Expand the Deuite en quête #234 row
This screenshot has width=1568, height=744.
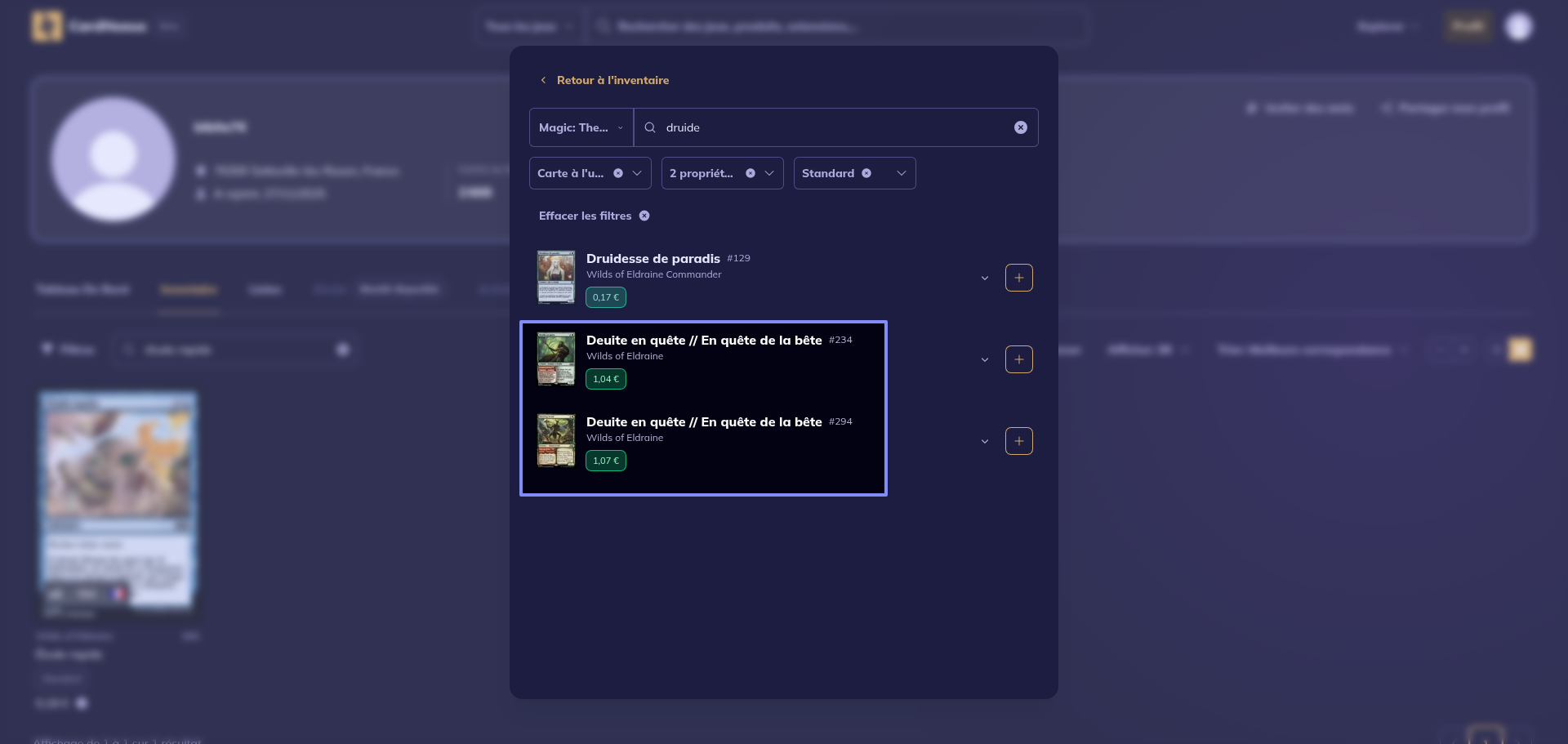pos(984,360)
